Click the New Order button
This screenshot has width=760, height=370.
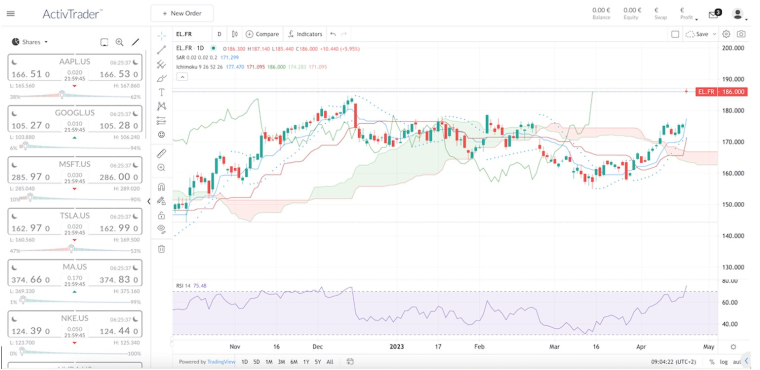point(182,14)
